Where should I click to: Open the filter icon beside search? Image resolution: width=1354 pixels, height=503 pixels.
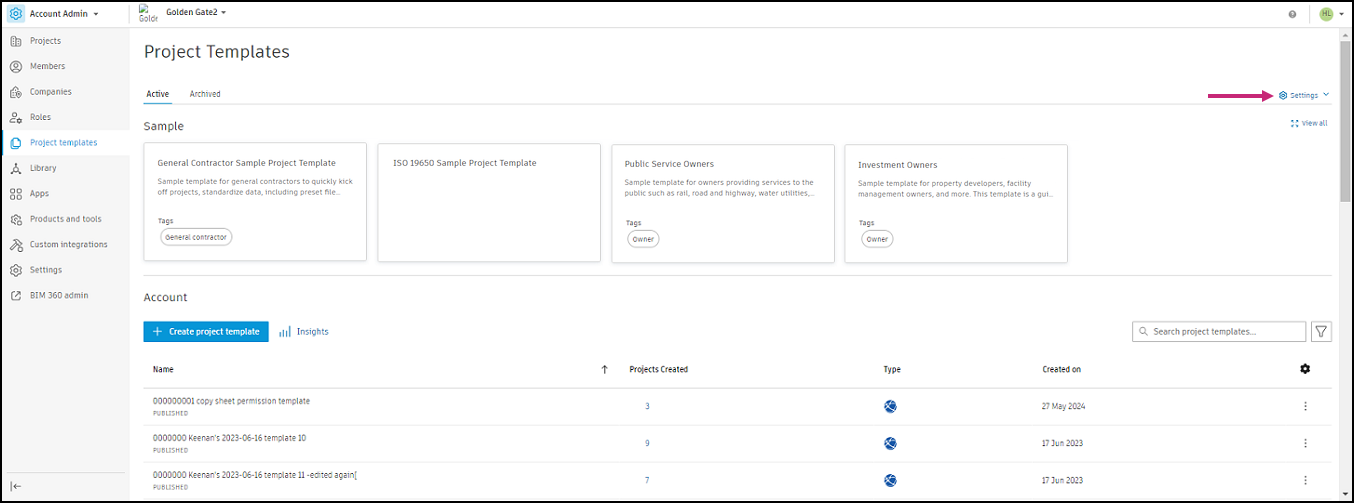click(1321, 331)
